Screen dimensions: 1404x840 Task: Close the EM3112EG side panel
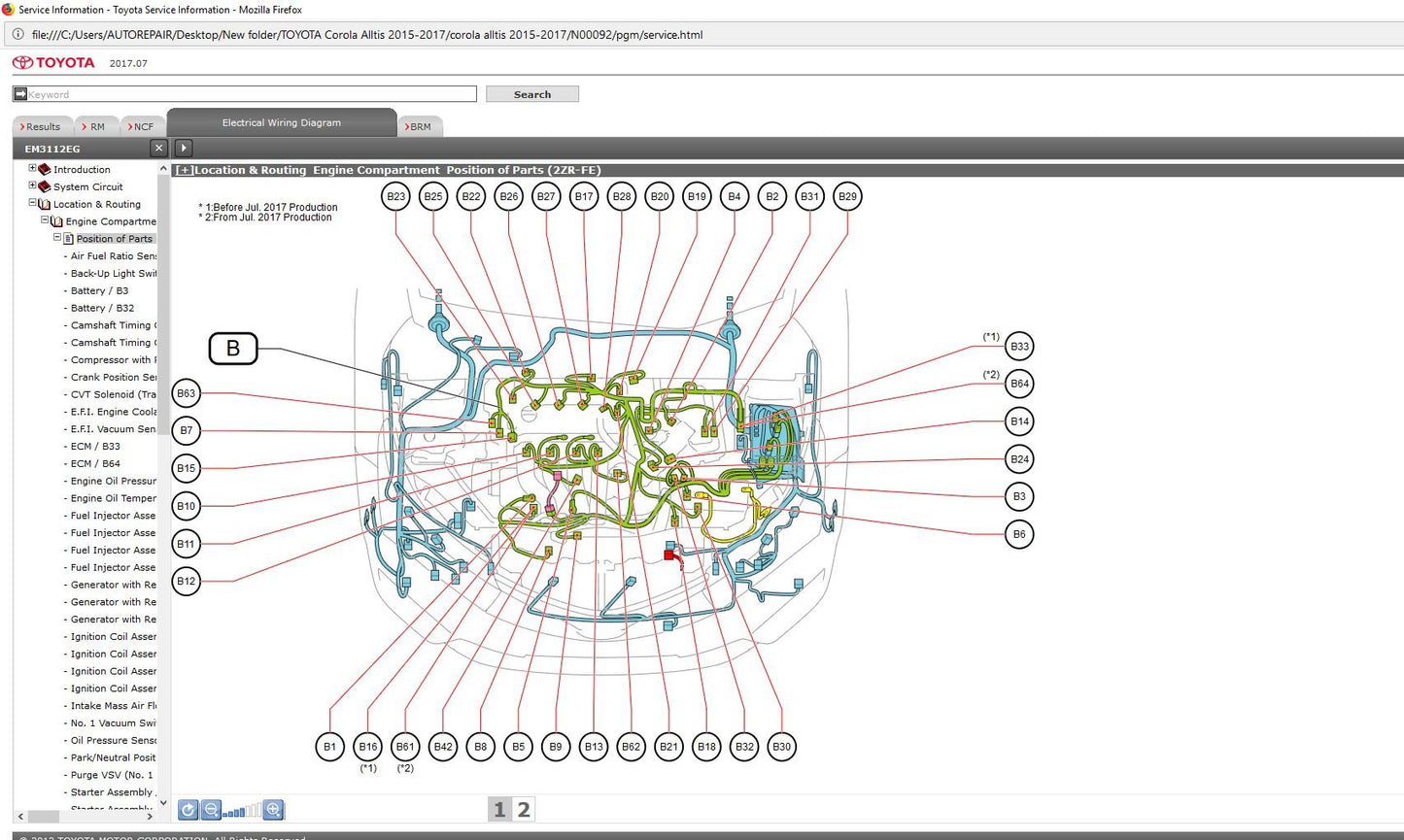pos(159,148)
